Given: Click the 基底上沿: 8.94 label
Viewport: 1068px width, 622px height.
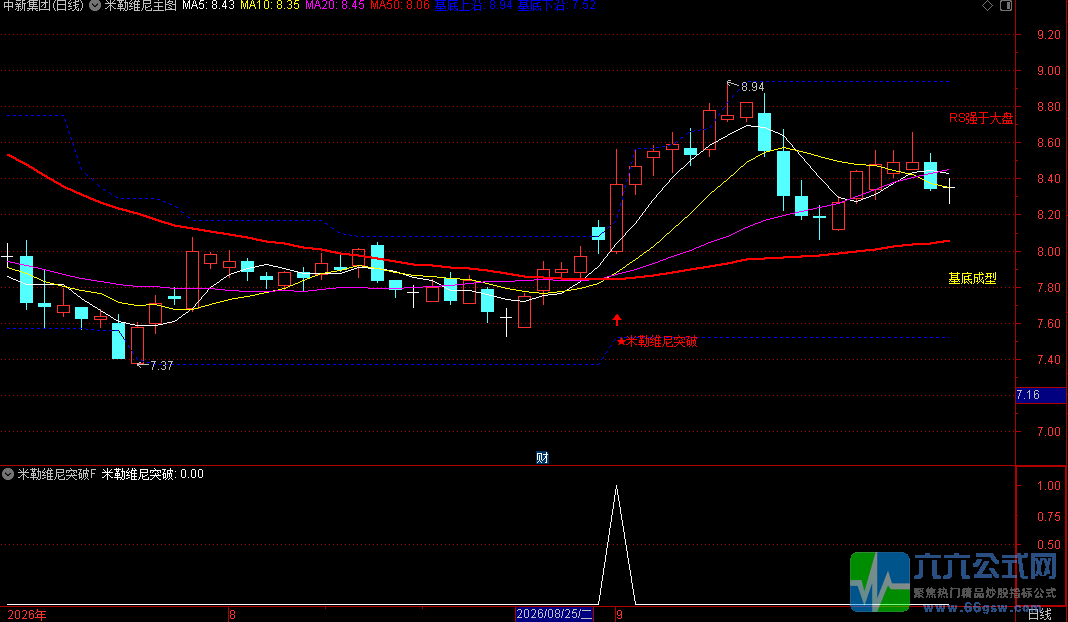Looking at the screenshot, I should tap(473, 5).
